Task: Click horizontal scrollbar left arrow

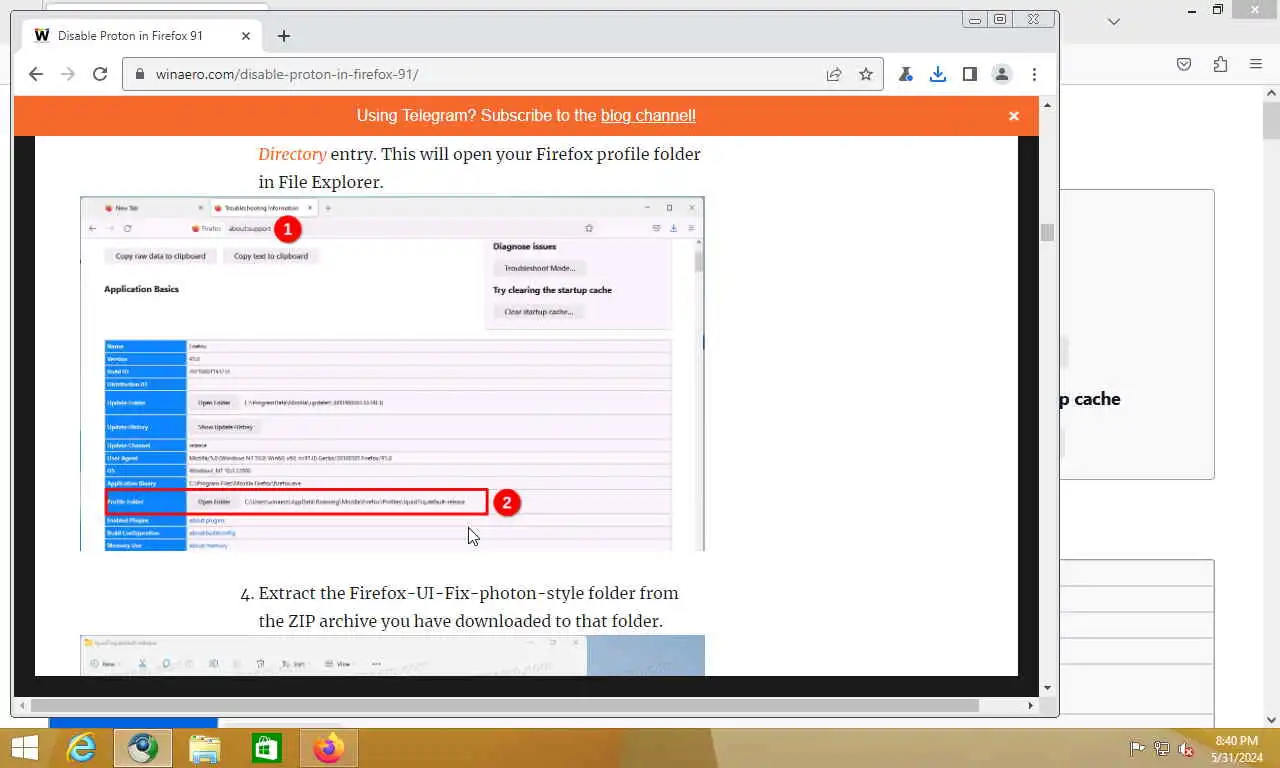Action: (x=22, y=705)
